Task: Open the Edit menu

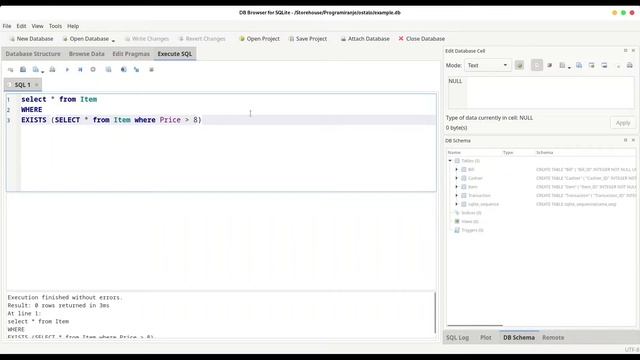Action: tap(21, 26)
